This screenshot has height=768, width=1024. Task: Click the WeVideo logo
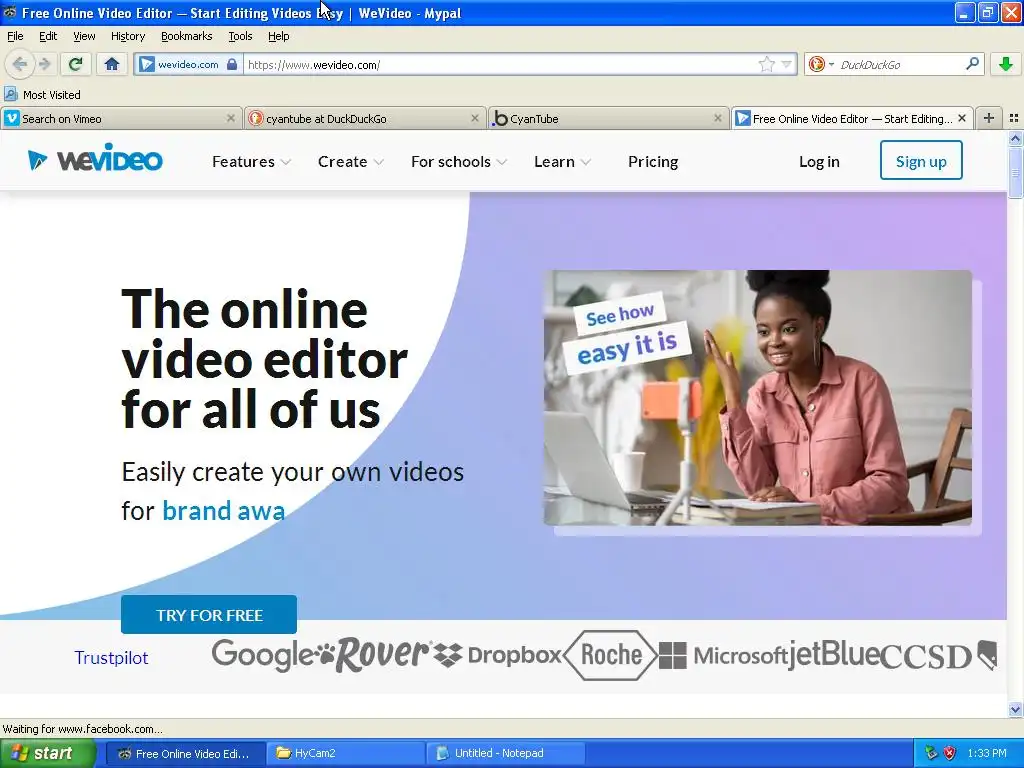click(x=95, y=159)
